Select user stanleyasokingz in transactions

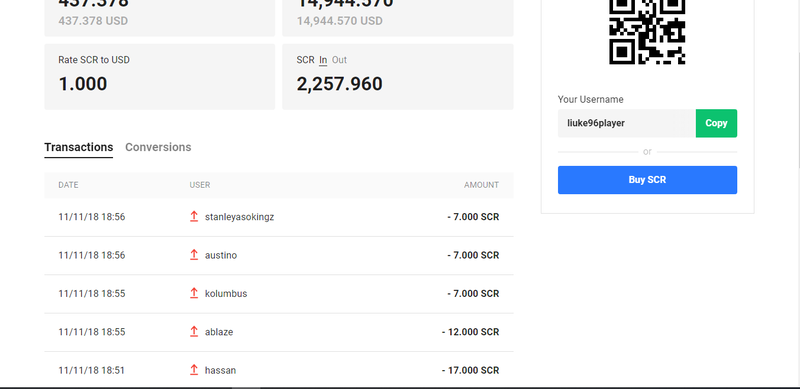(x=239, y=217)
